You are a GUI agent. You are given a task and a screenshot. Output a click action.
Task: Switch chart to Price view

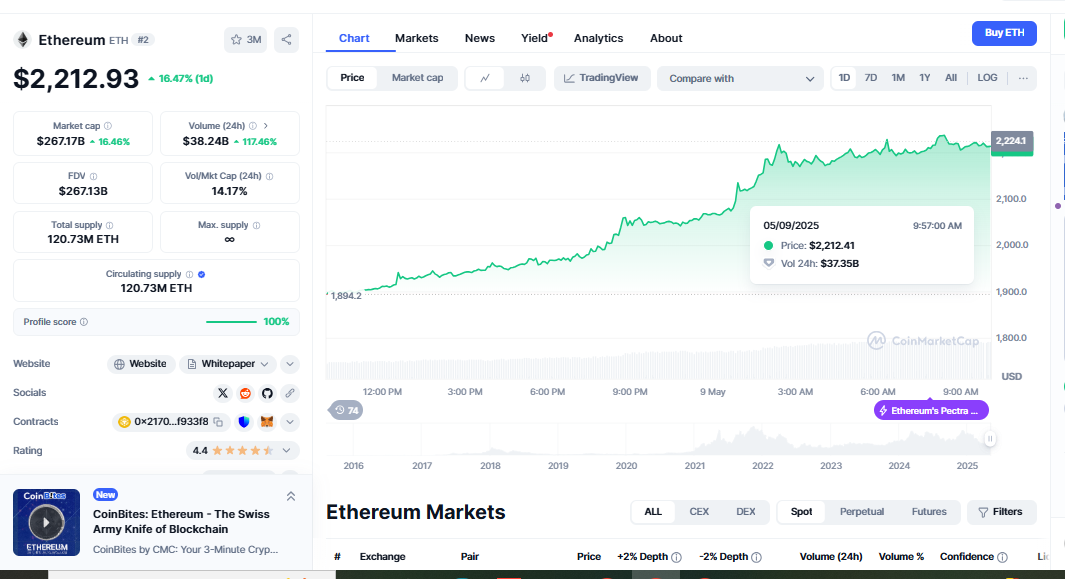(352, 78)
